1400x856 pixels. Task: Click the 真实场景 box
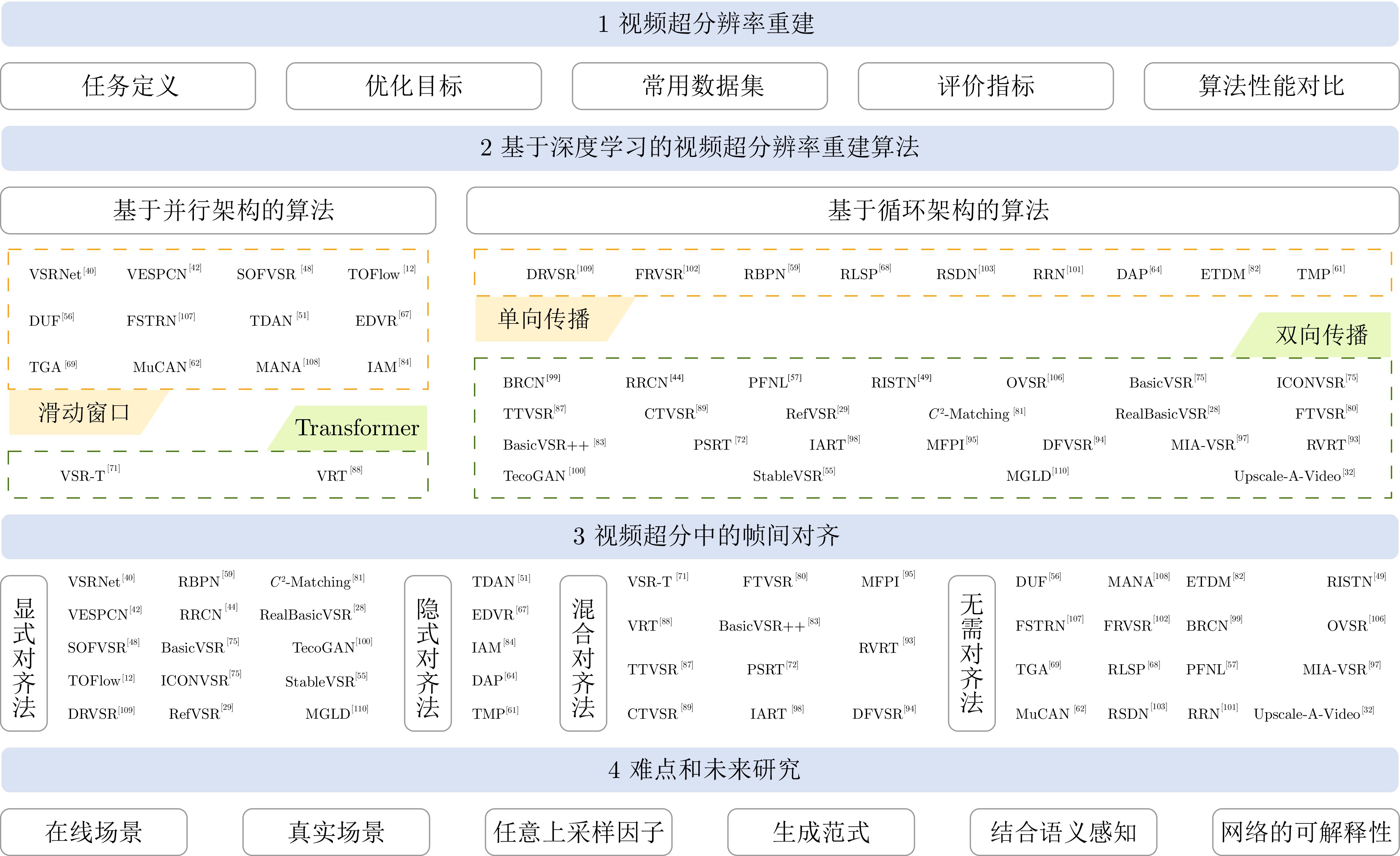(x=336, y=832)
